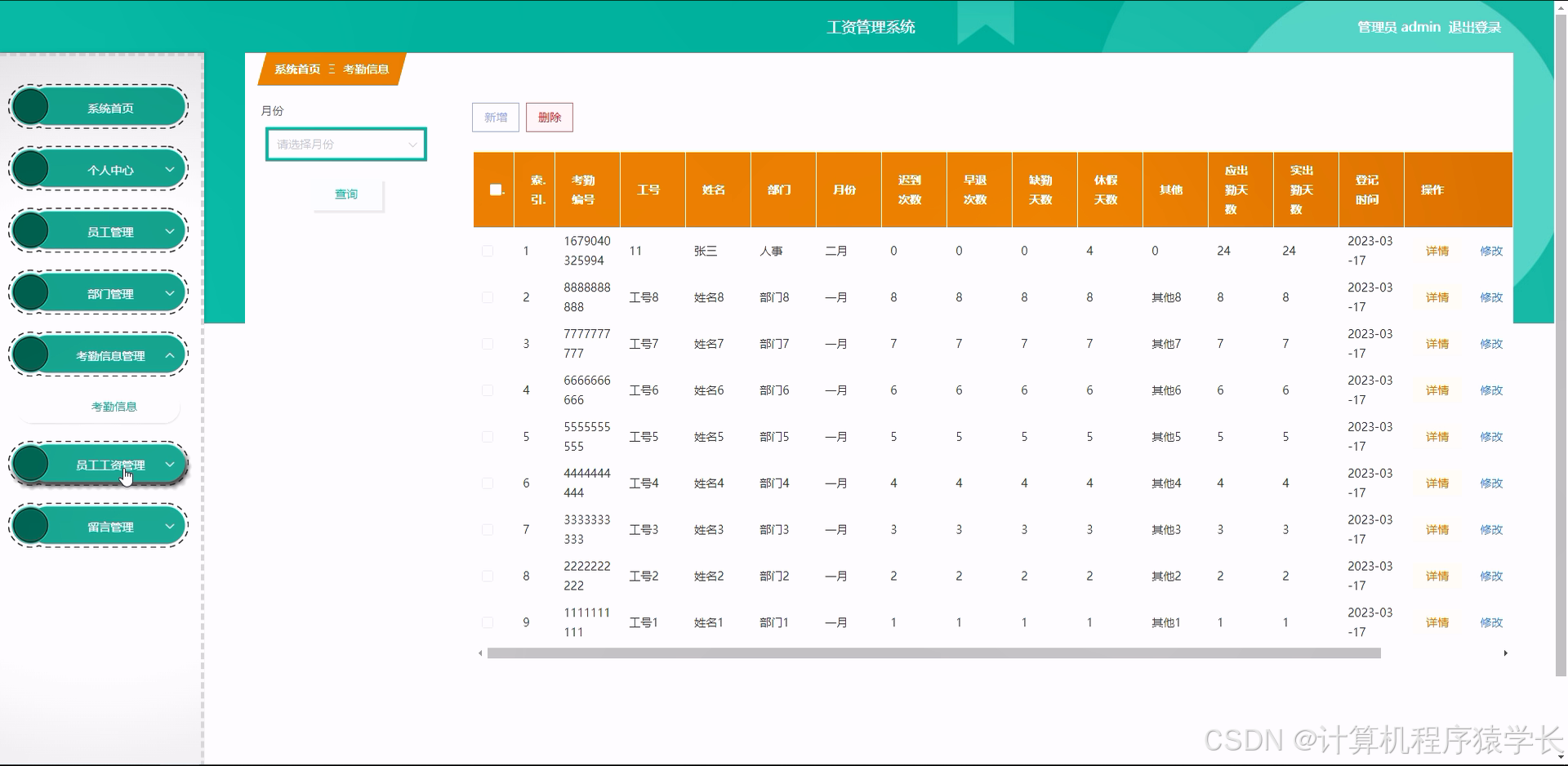Collapse 考勤信息管理 using its chevron

click(170, 356)
